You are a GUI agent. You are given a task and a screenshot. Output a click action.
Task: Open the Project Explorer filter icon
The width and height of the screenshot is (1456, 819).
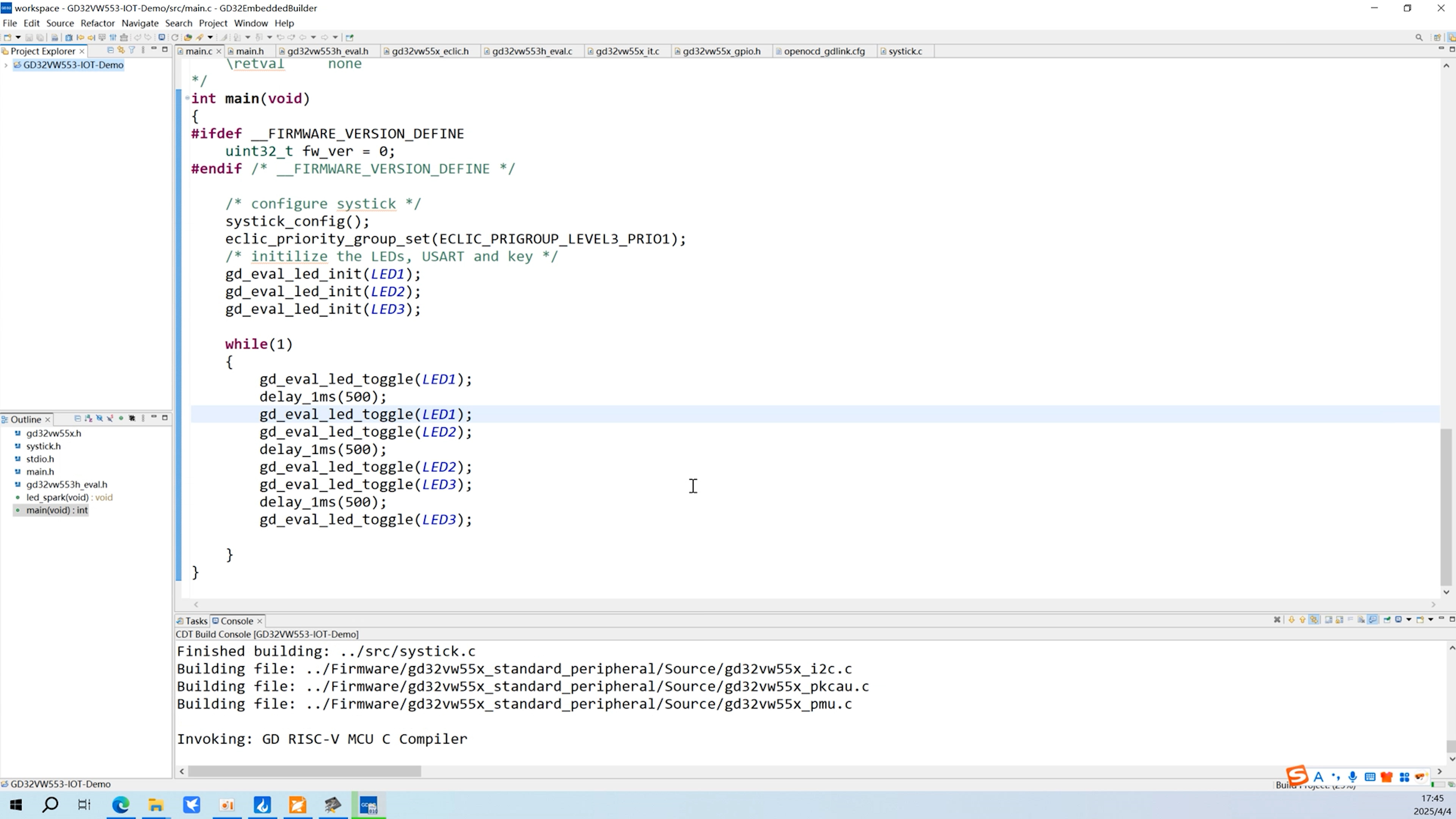(x=132, y=50)
